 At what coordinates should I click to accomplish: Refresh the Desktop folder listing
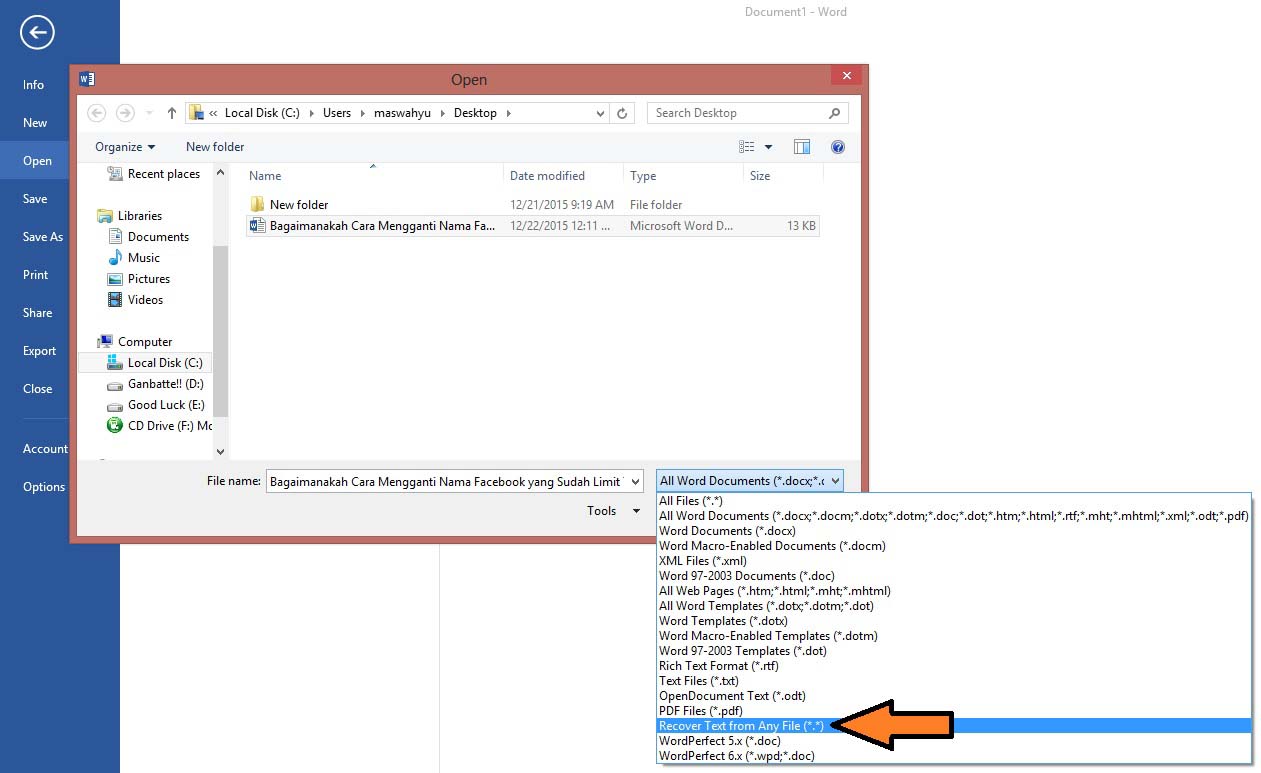(622, 113)
